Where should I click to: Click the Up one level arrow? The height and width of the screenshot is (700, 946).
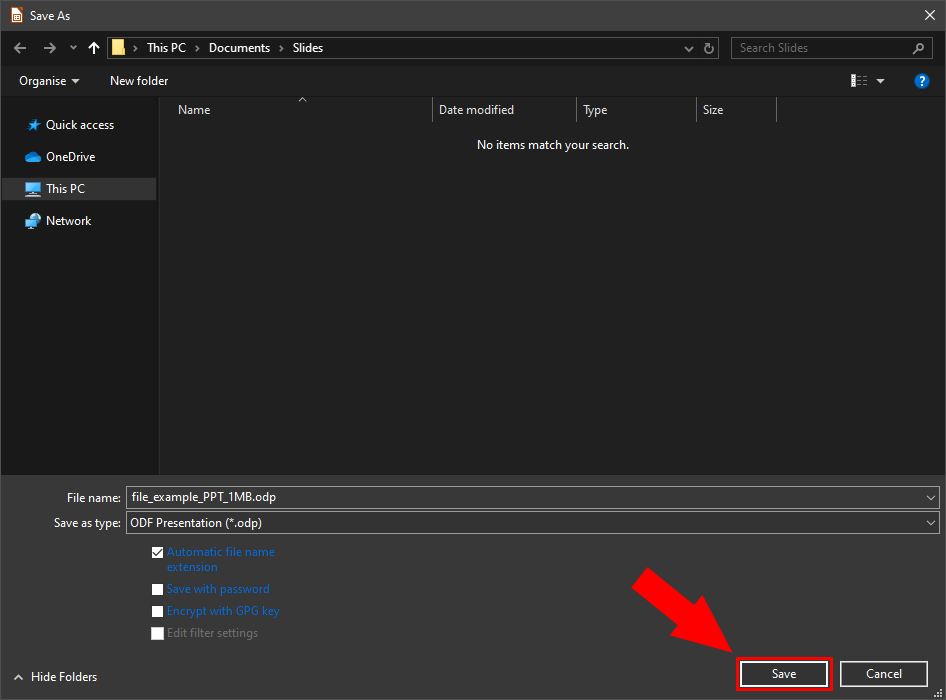pyautogui.click(x=94, y=48)
